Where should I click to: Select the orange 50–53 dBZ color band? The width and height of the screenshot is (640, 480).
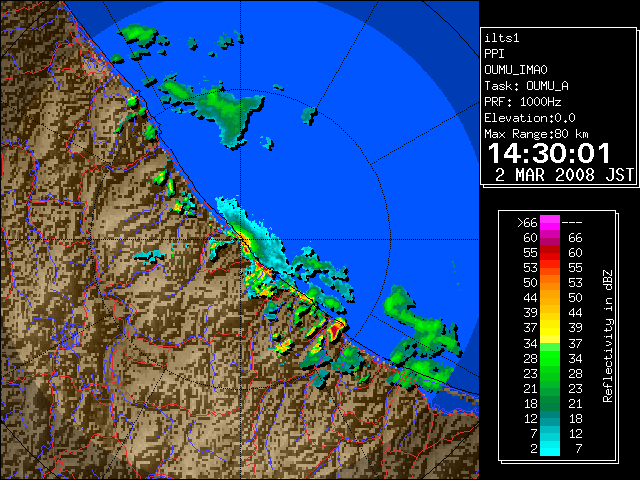click(x=550, y=283)
